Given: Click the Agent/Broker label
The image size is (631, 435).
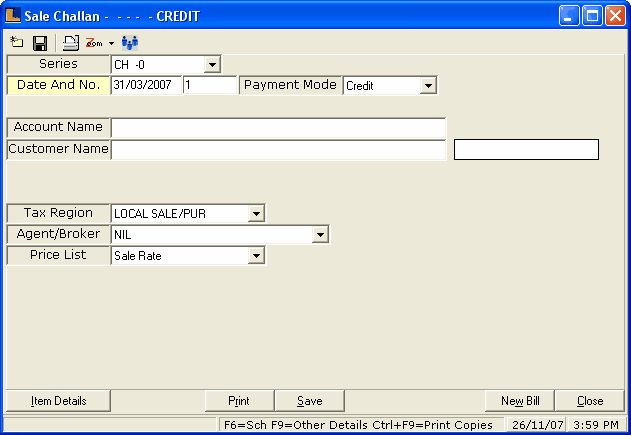Looking at the screenshot, I should 58,234.
